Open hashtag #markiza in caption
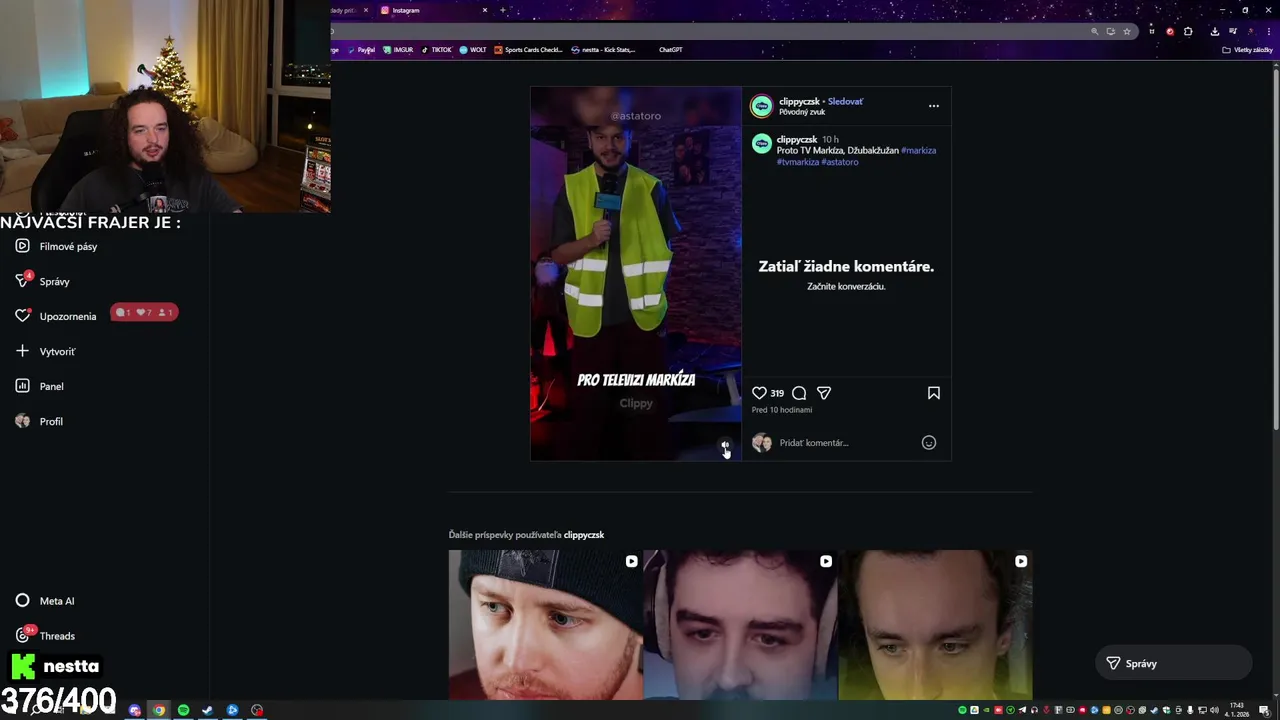The width and height of the screenshot is (1280, 720). point(918,150)
